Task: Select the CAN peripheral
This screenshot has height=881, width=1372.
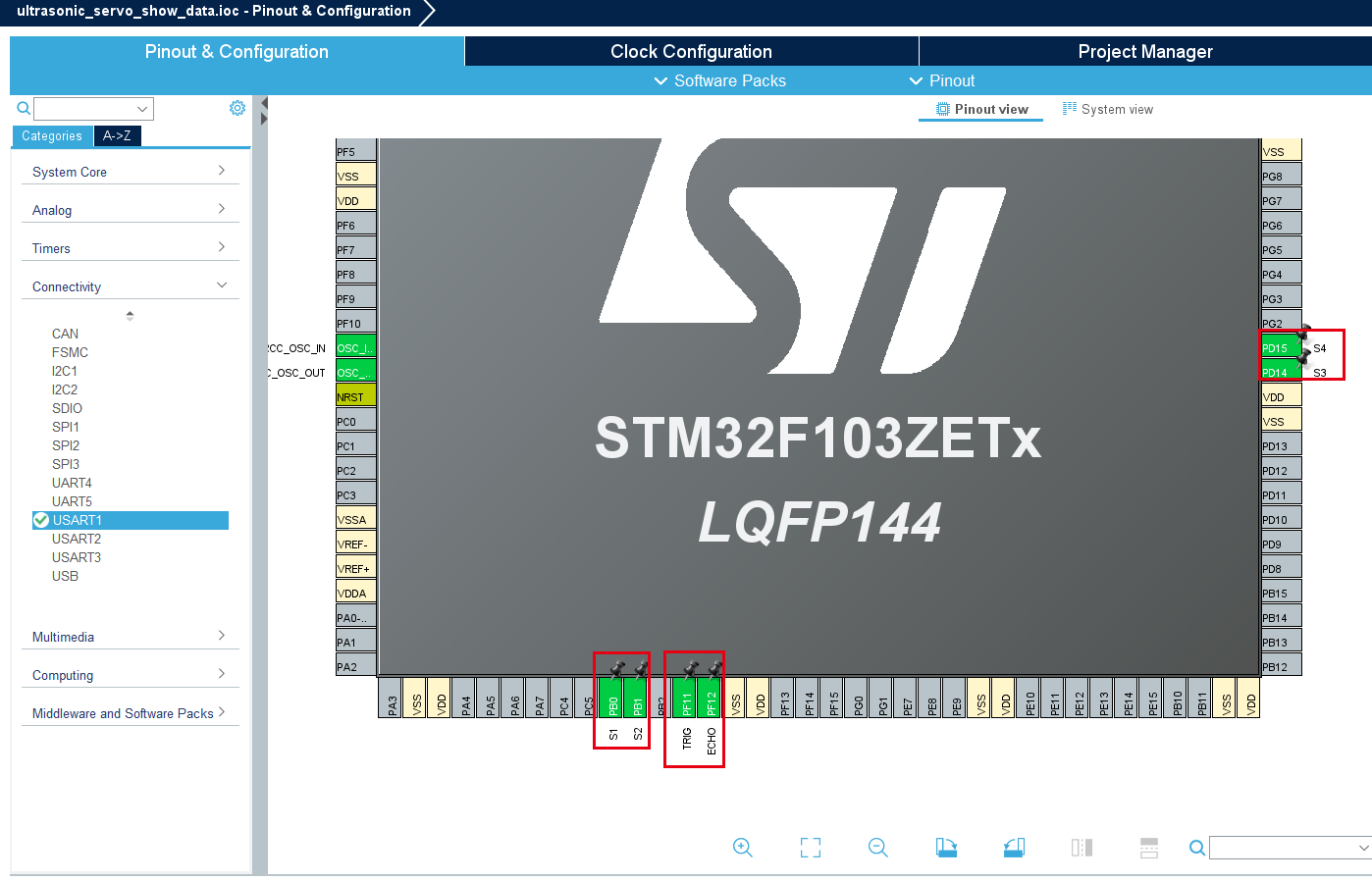Action: coord(65,334)
